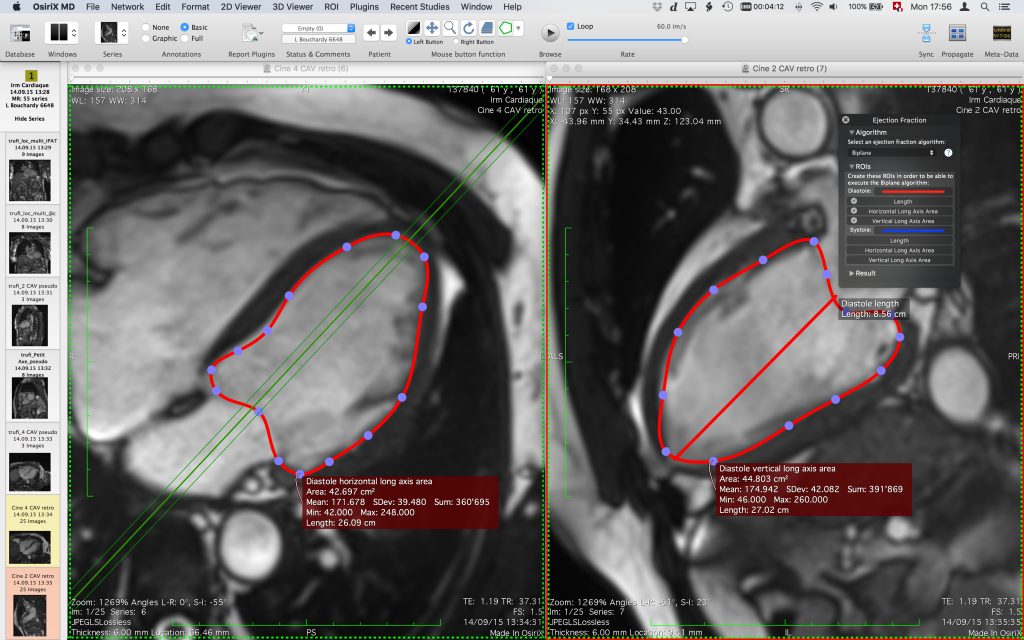Screen dimensions: 1024x640
Task: Click the Systole Length button
Action: [x=901, y=241]
